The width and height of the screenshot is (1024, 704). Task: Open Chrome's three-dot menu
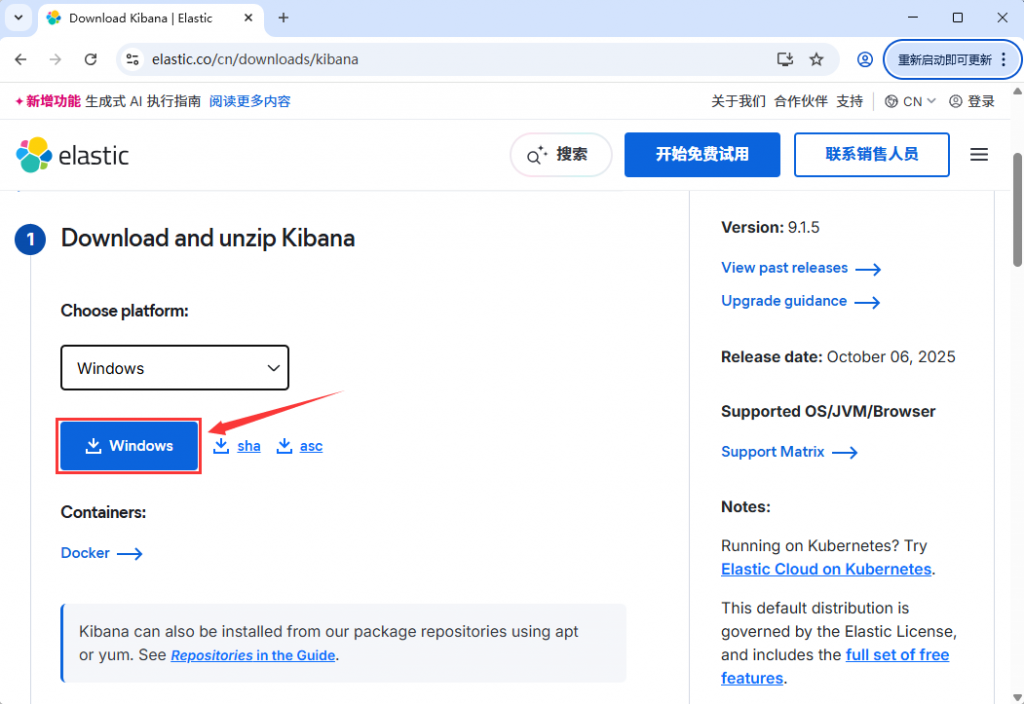(1005, 59)
